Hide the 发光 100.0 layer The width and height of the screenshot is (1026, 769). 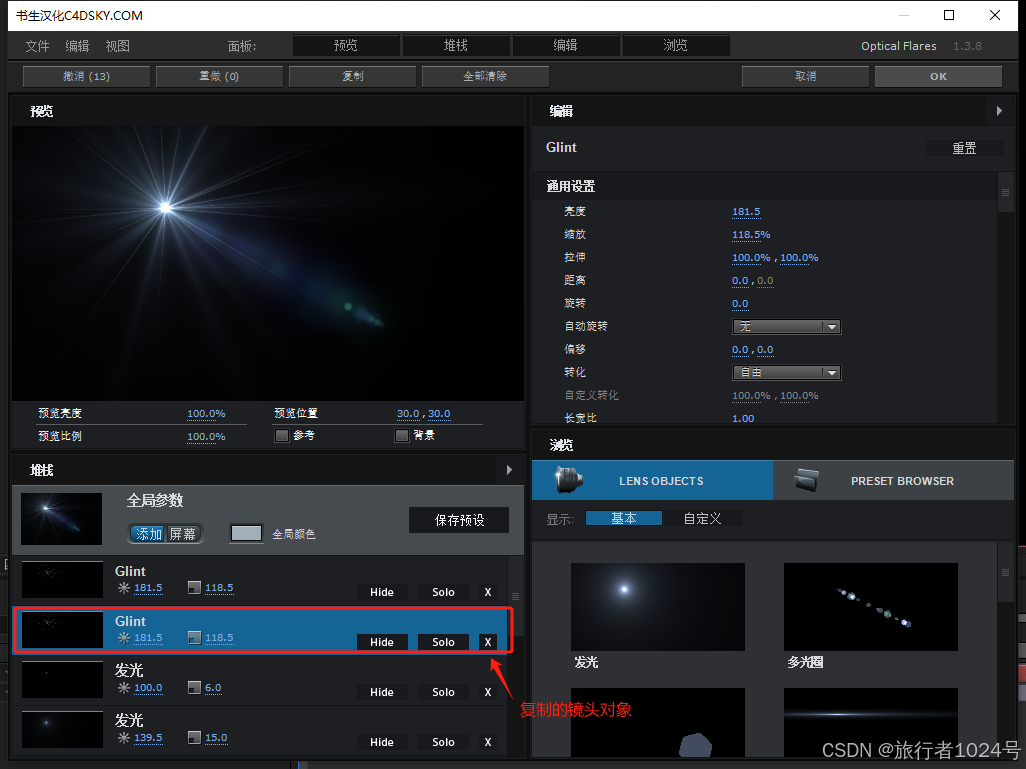coord(382,692)
